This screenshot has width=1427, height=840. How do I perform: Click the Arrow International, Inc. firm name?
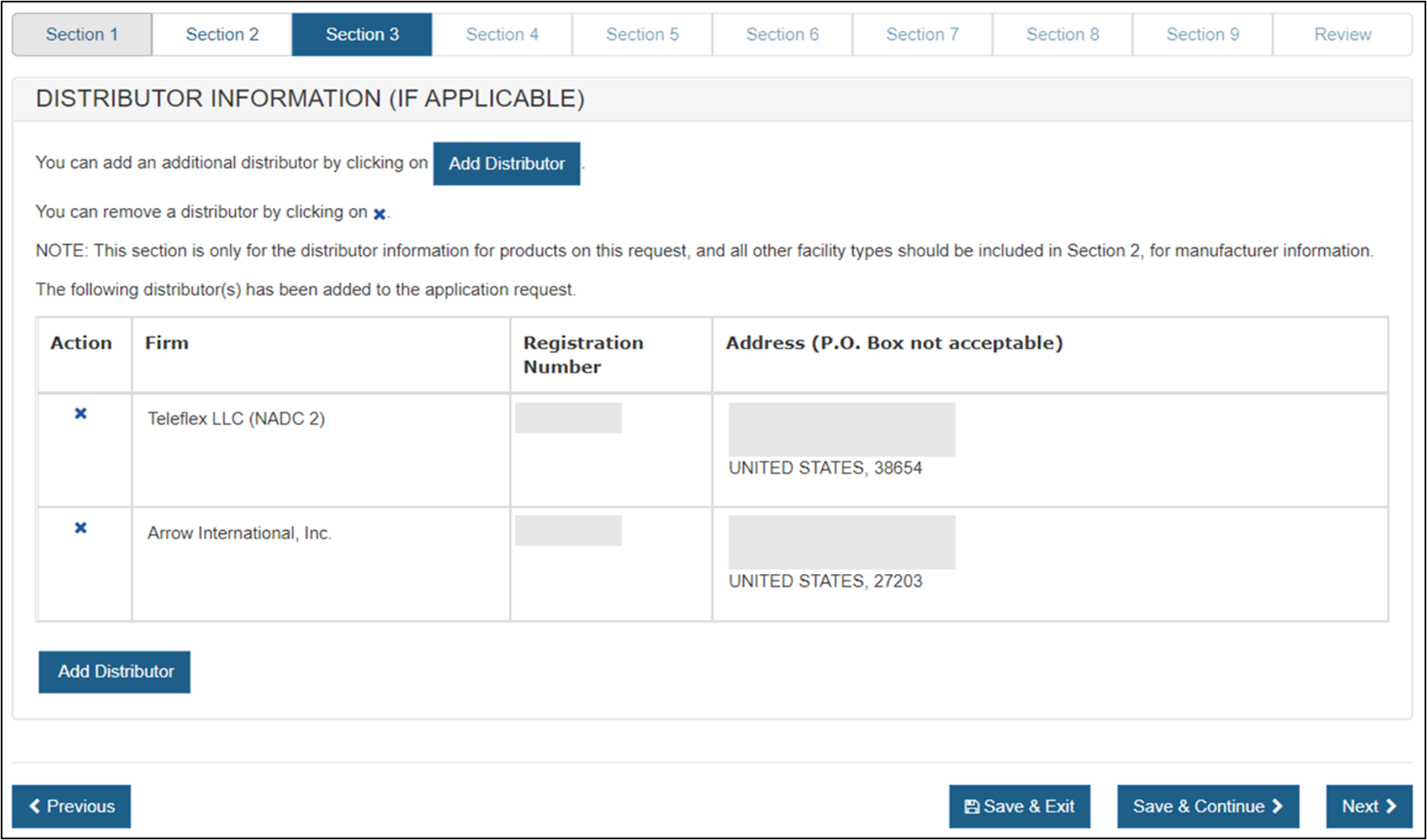click(x=239, y=533)
